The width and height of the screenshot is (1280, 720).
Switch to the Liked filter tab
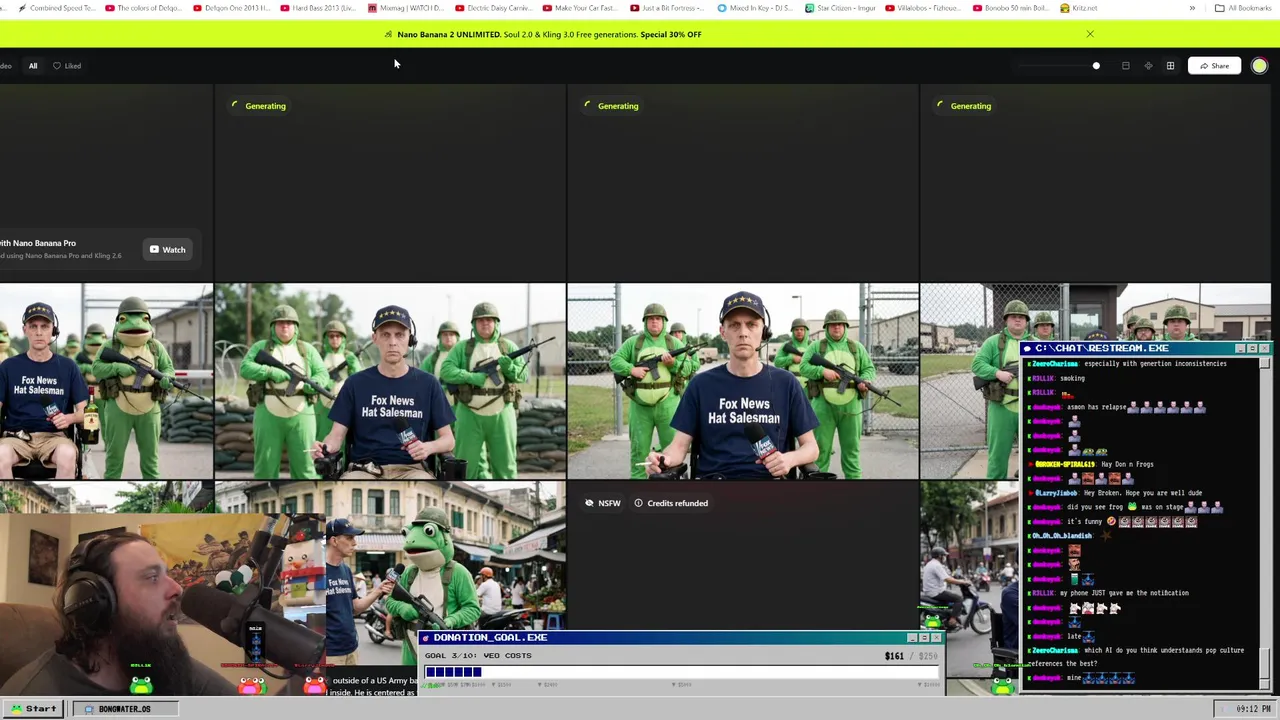point(67,66)
